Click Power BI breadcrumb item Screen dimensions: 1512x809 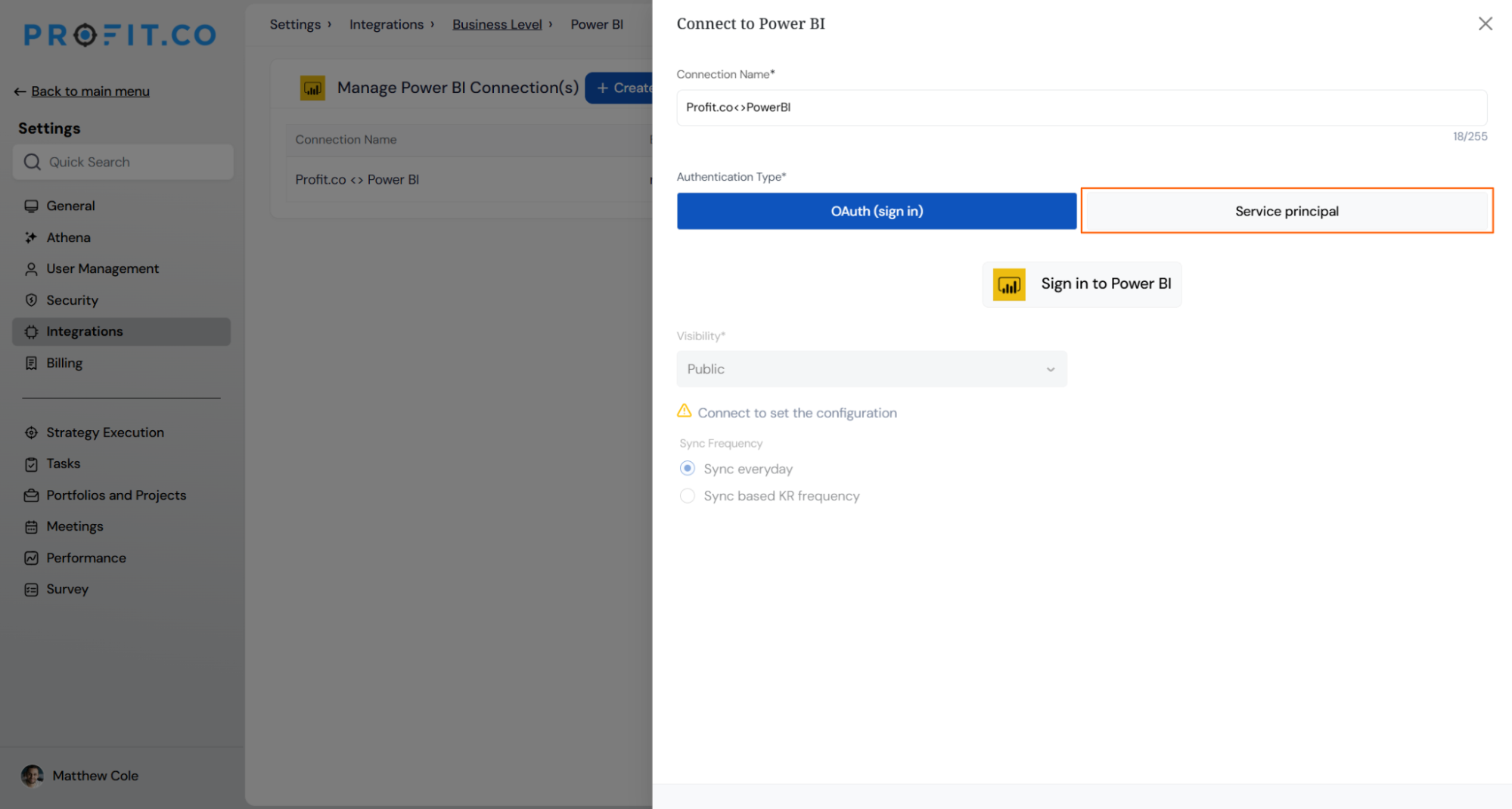[x=597, y=24]
